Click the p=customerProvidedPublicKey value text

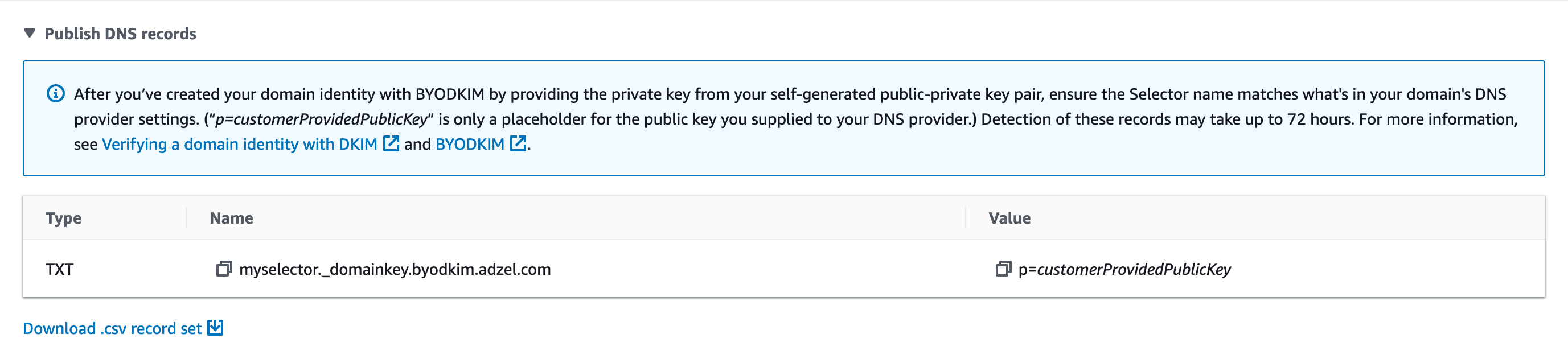(x=1126, y=269)
